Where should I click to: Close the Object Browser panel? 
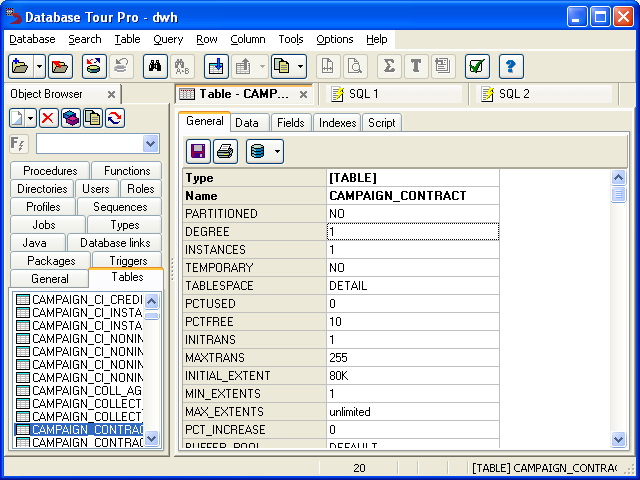point(111,95)
